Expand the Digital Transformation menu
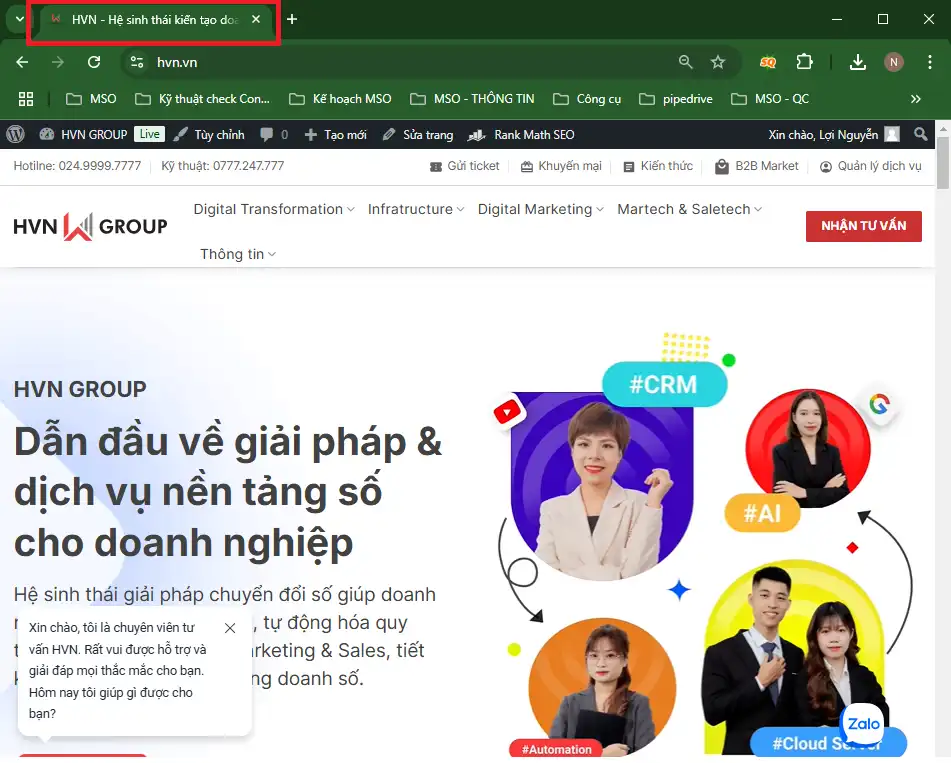The image size is (951, 763). [274, 209]
